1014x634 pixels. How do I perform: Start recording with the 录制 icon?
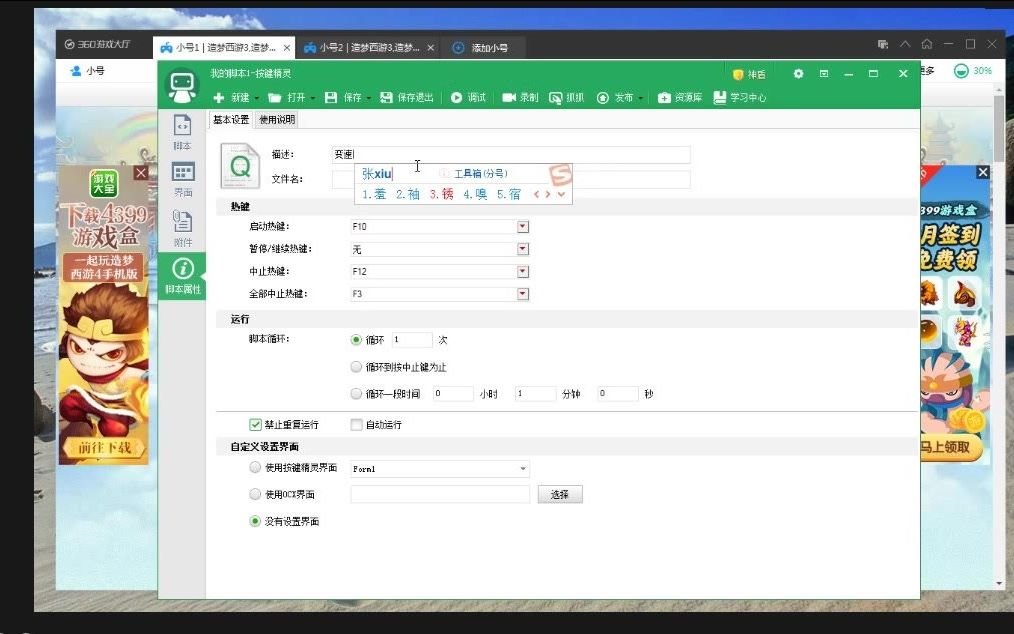point(519,98)
